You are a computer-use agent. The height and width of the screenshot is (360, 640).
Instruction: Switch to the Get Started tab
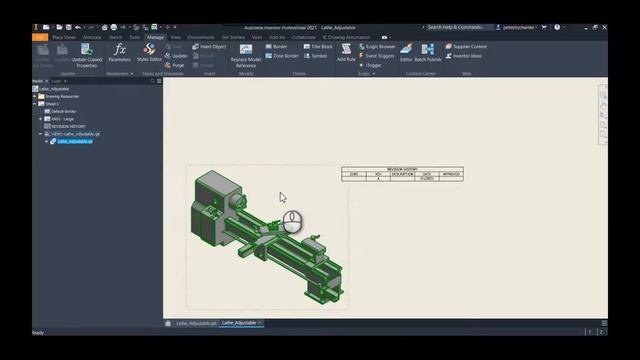233,37
